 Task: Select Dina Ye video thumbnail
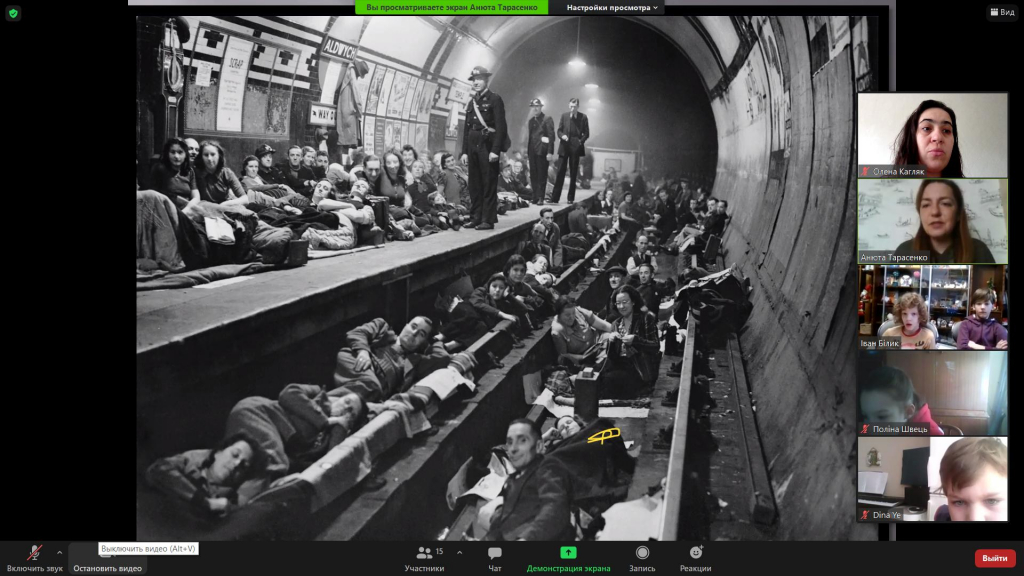[933, 479]
